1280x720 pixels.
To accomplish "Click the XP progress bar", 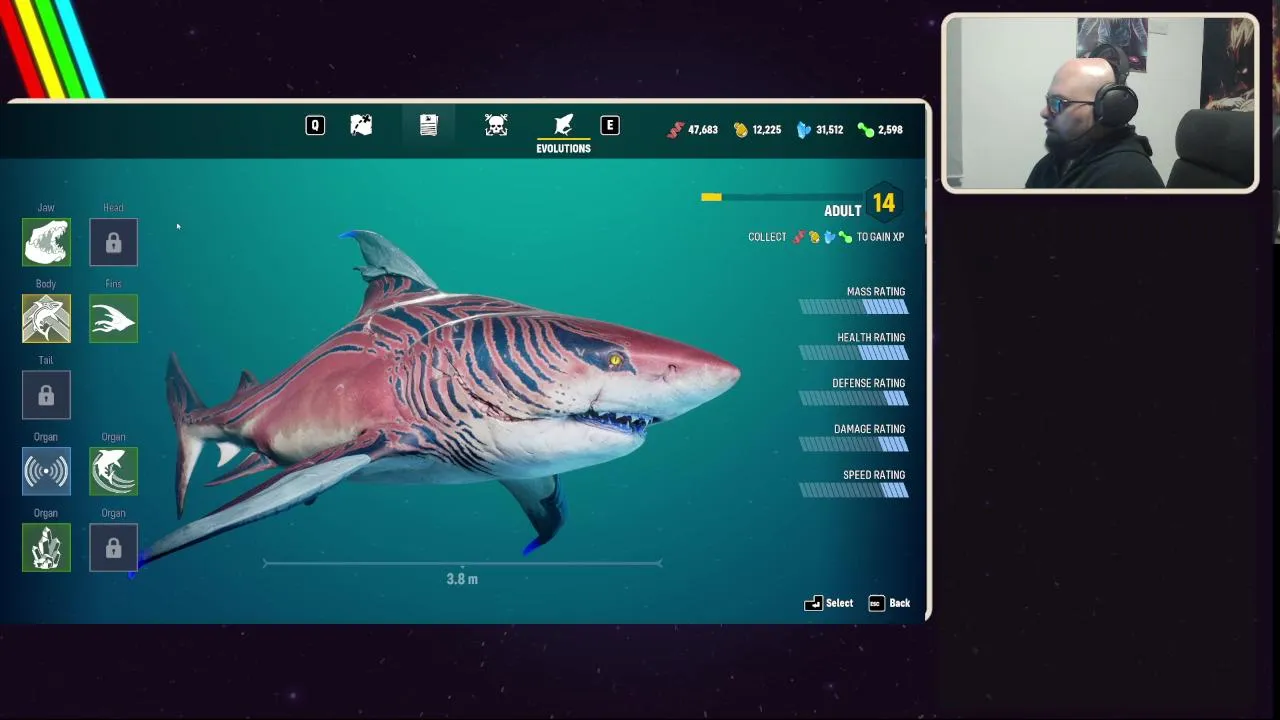I will click(782, 197).
